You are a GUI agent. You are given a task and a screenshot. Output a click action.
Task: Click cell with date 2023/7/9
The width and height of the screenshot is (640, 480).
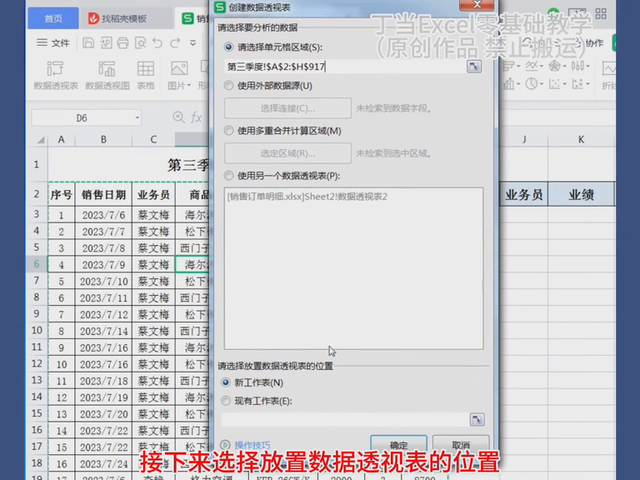click(x=104, y=264)
